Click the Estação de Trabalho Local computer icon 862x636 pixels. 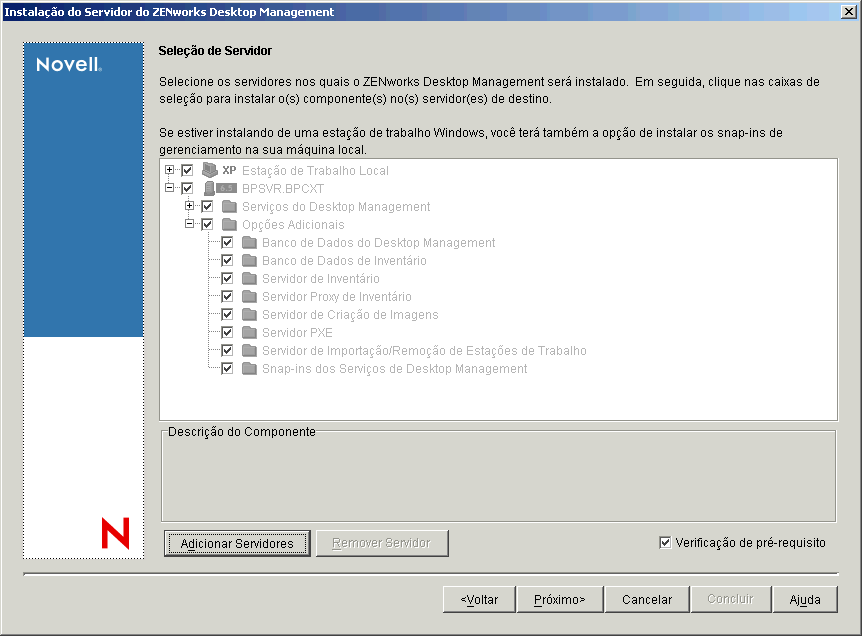210,170
